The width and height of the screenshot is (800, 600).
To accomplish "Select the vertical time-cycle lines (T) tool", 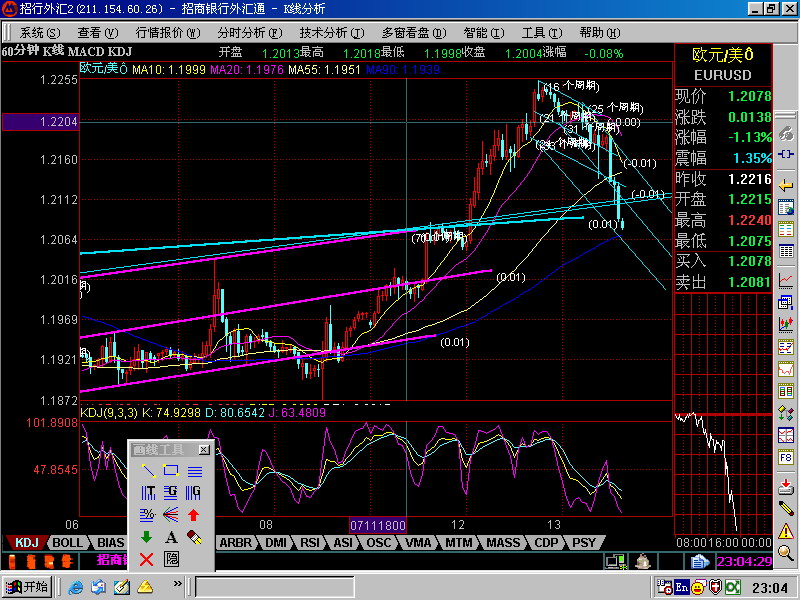I will point(148,493).
